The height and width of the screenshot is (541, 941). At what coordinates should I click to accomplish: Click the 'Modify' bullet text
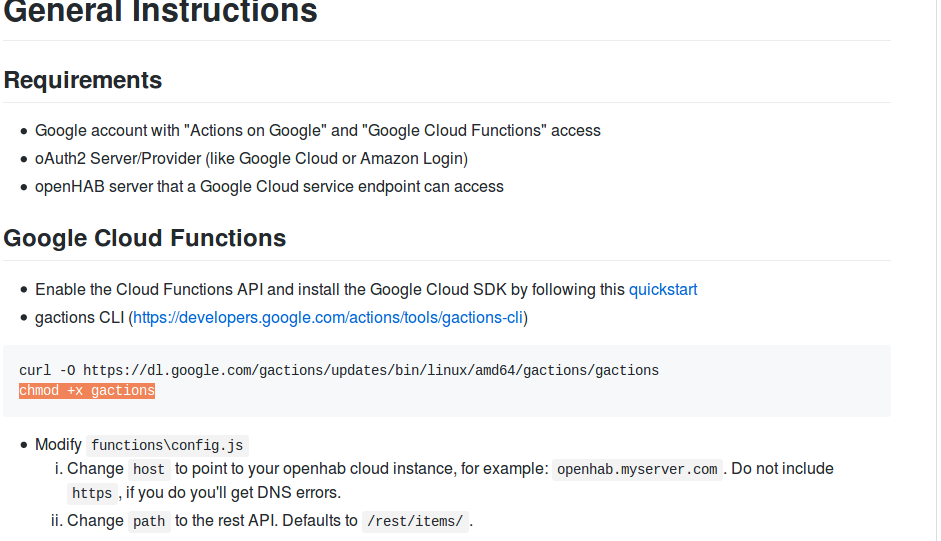tap(59, 445)
